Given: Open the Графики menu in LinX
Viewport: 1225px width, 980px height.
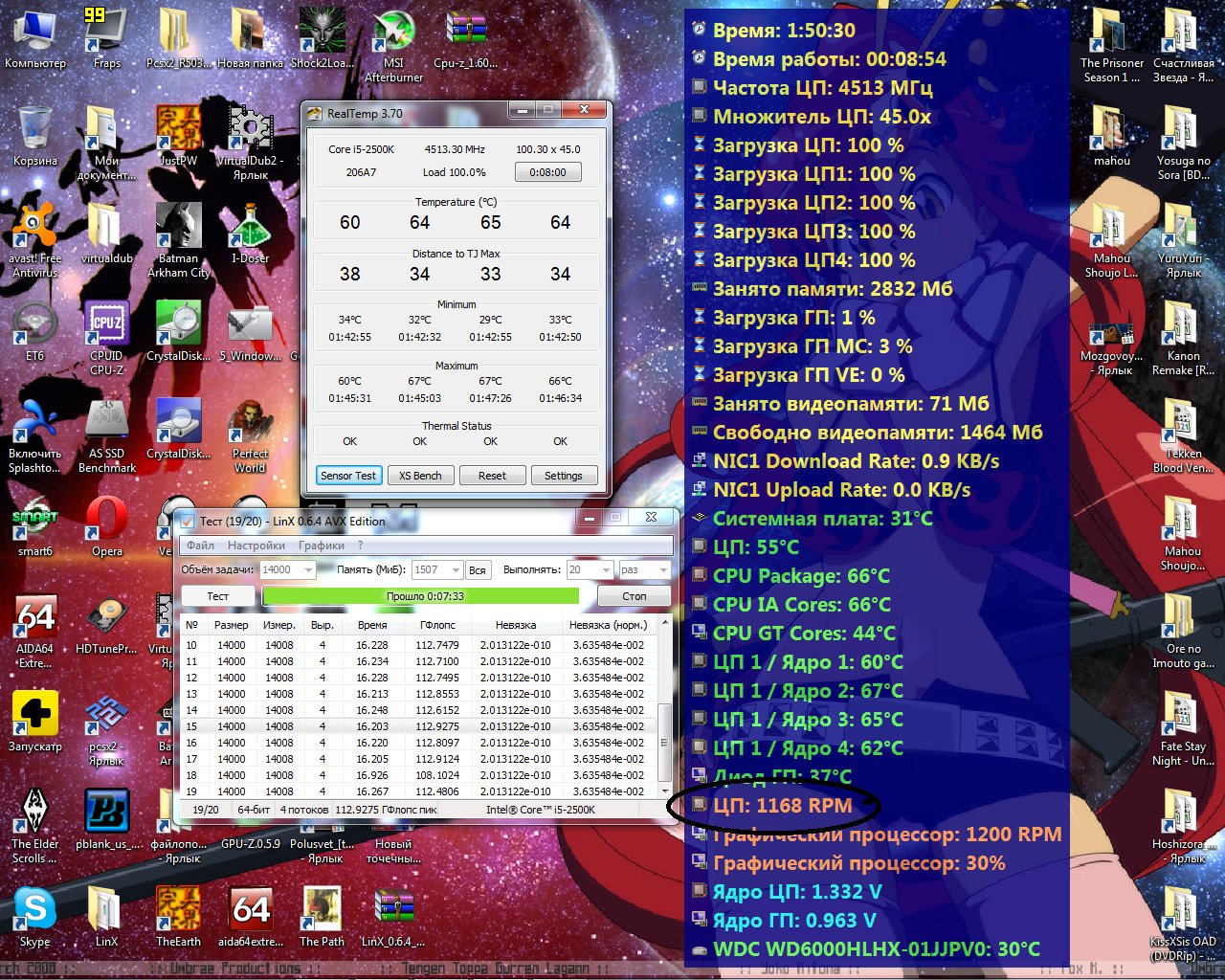Looking at the screenshot, I should 322,546.
